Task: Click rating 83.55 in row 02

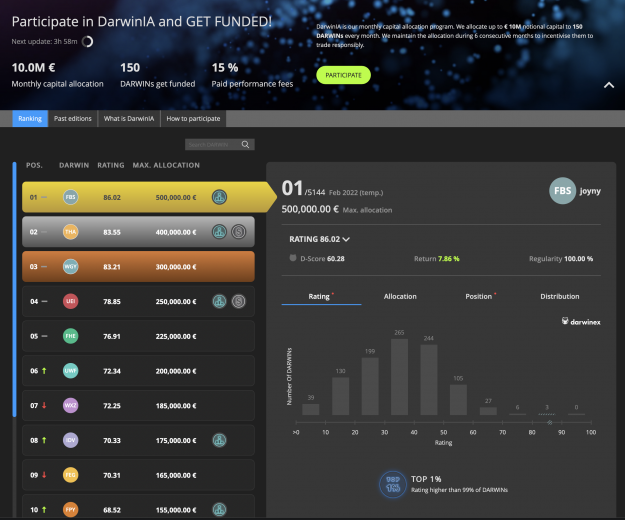Action: (x=112, y=232)
